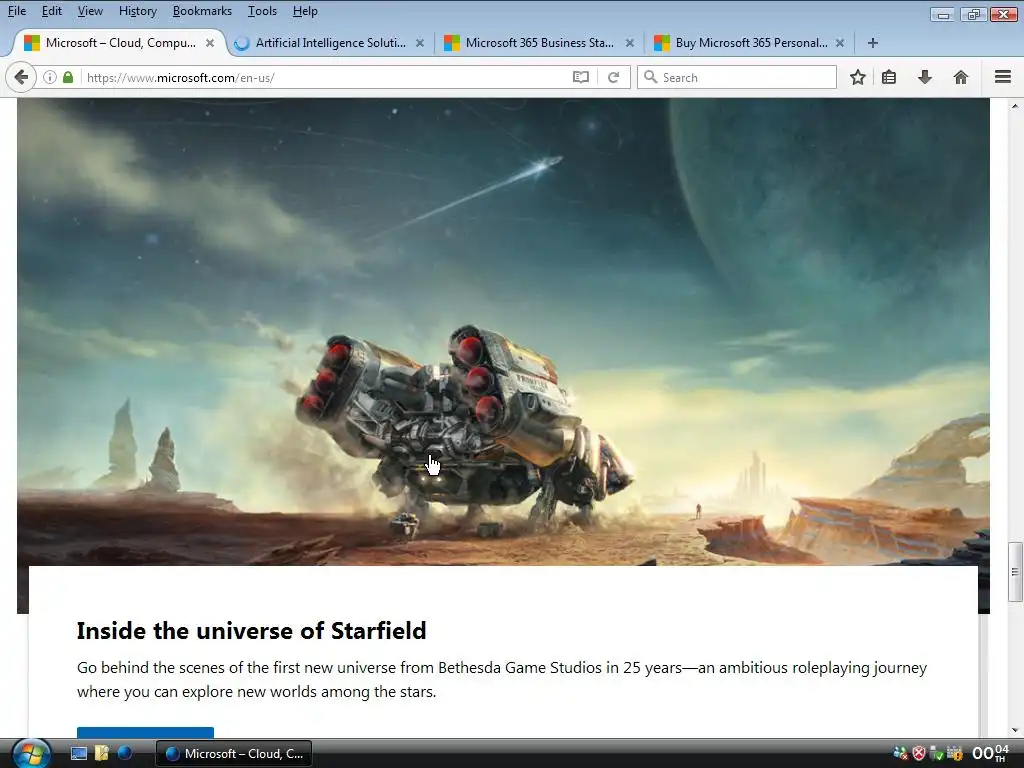Viewport: 1024px width, 768px height.
Task: Open the File menu
Action: pyautogui.click(x=17, y=11)
